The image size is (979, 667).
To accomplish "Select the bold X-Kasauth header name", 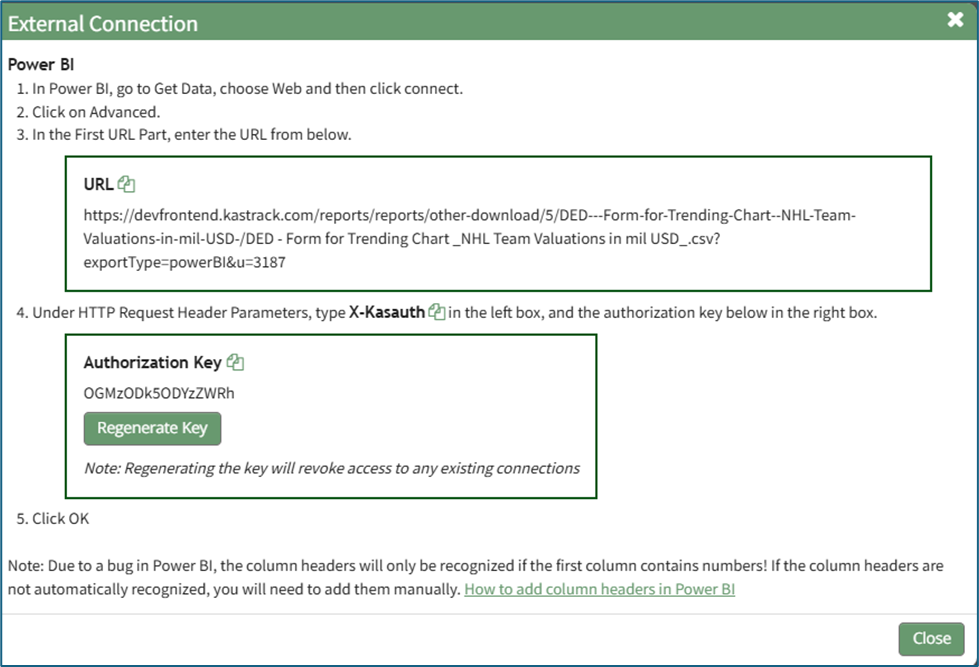I will click(386, 312).
